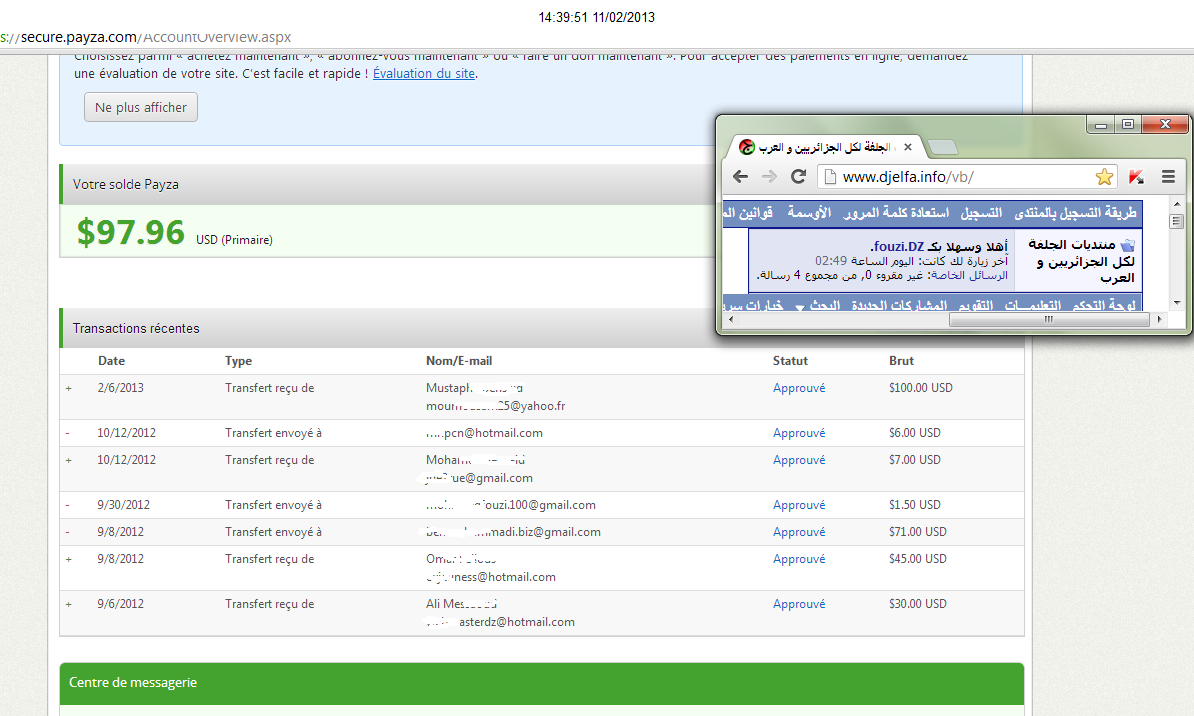
Task: Click the up arrow of the forum scrollbar
Action: point(1176,204)
